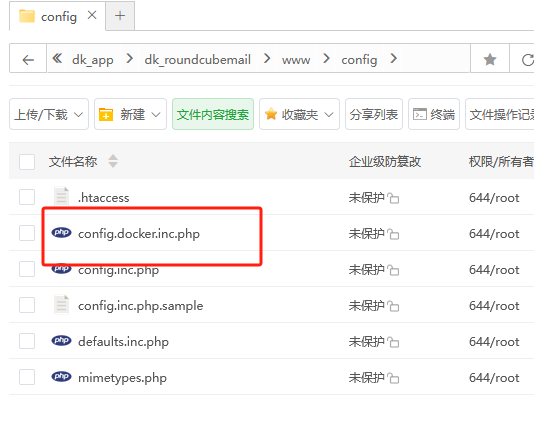Expand chevron after www breadcrumb

[x=326, y=59]
